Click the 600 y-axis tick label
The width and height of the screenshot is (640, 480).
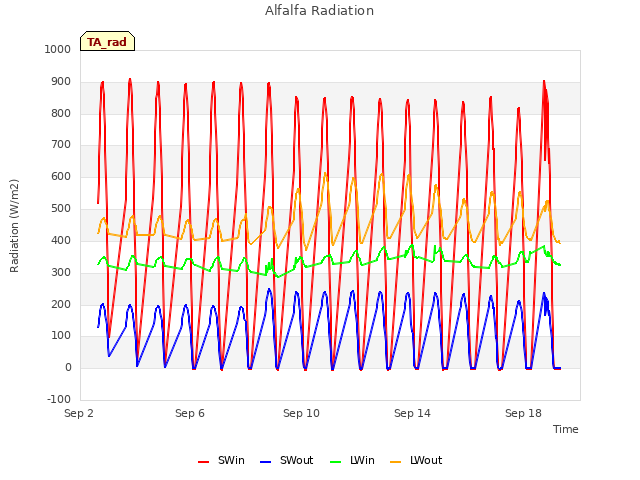coord(61,176)
